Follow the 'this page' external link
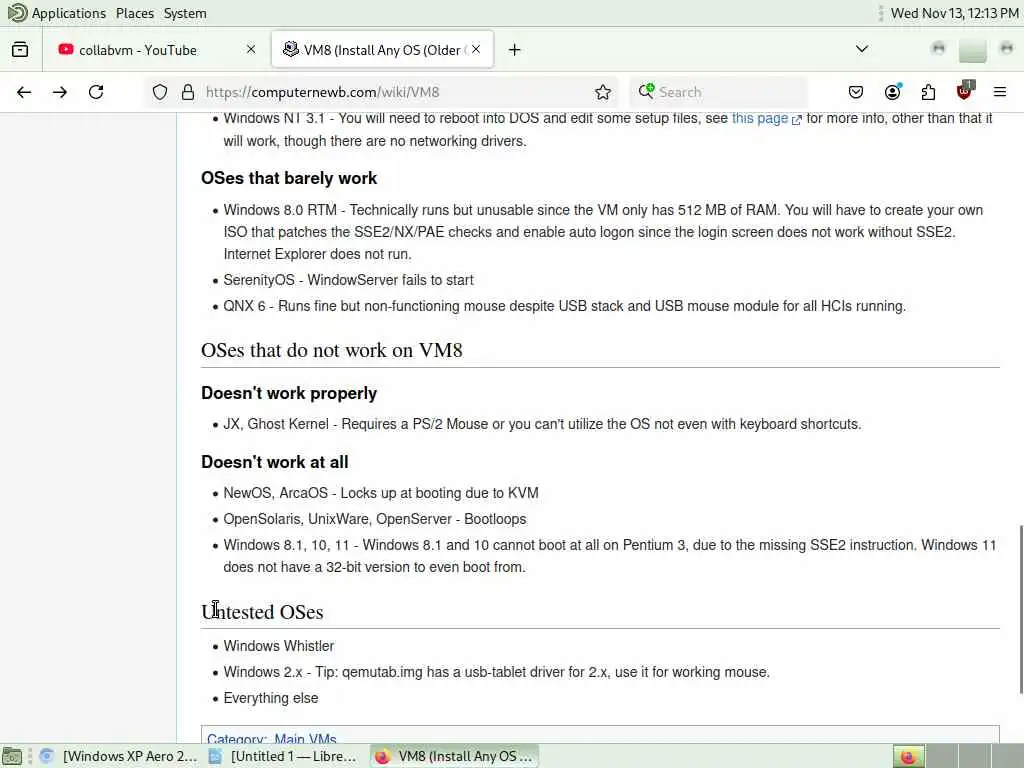The width and height of the screenshot is (1024, 768). coord(766,118)
